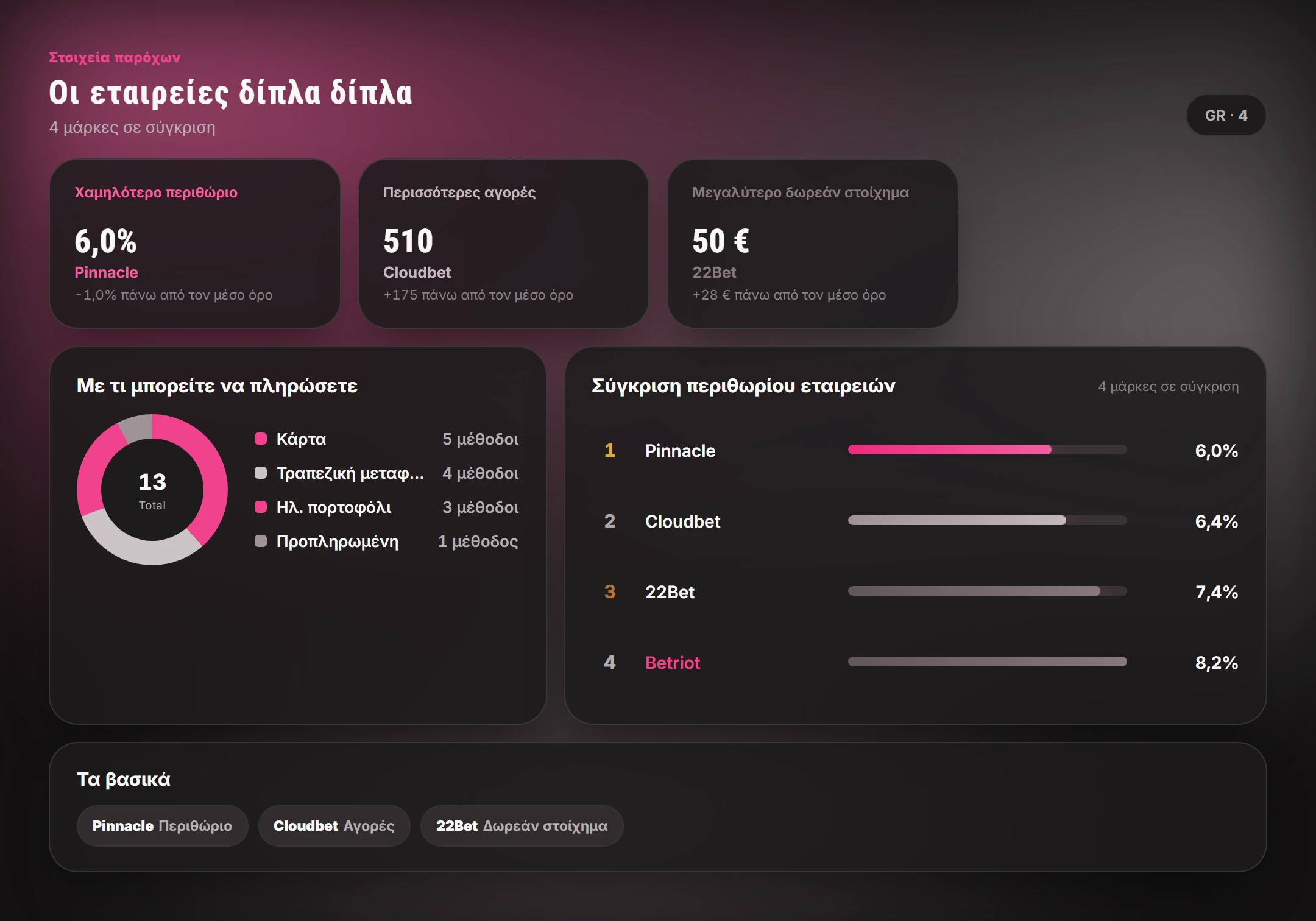Click the Pinnacle name in ranking list

pyautogui.click(x=680, y=451)
